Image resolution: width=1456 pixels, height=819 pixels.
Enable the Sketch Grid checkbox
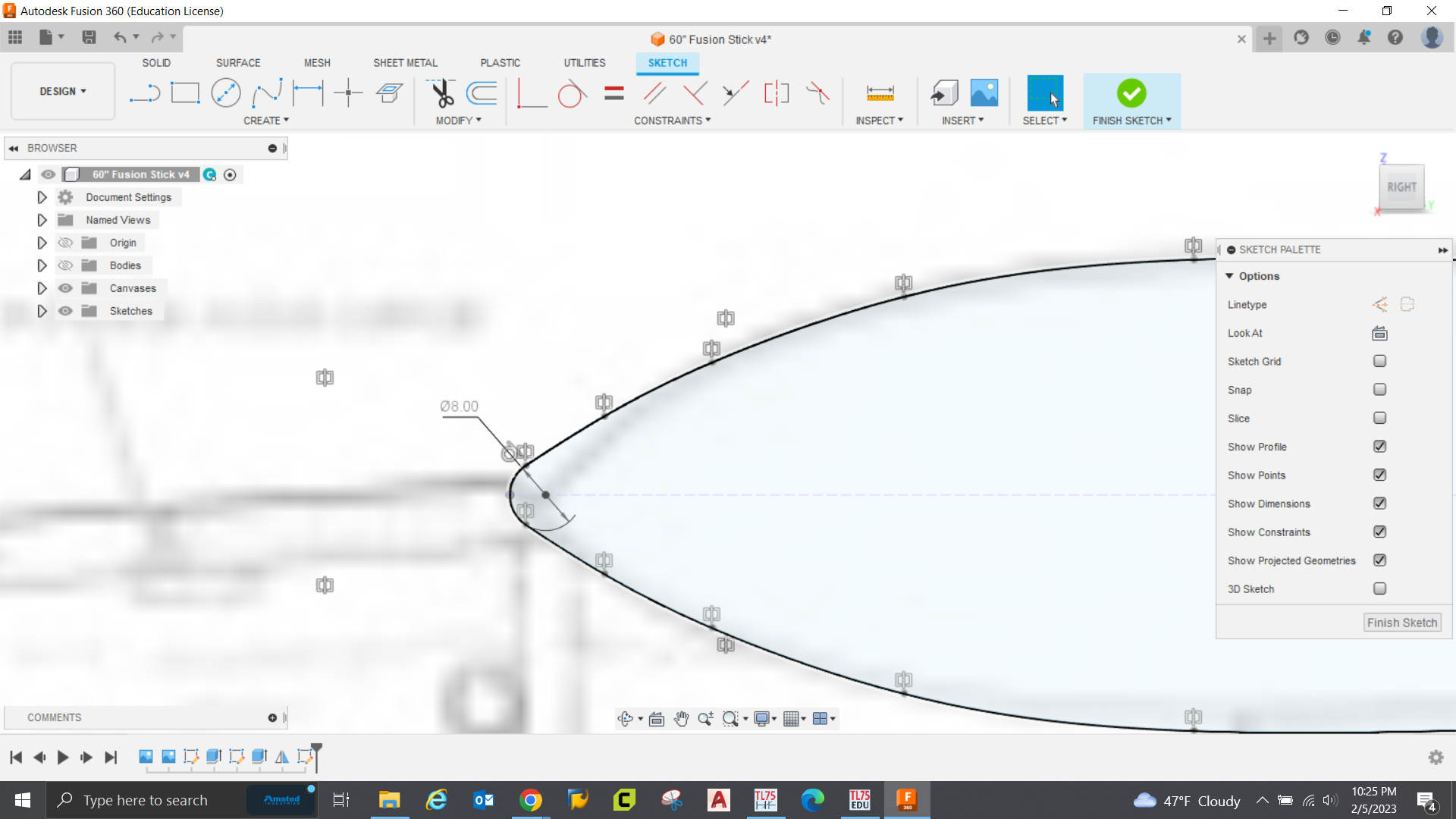[1379, 361]
